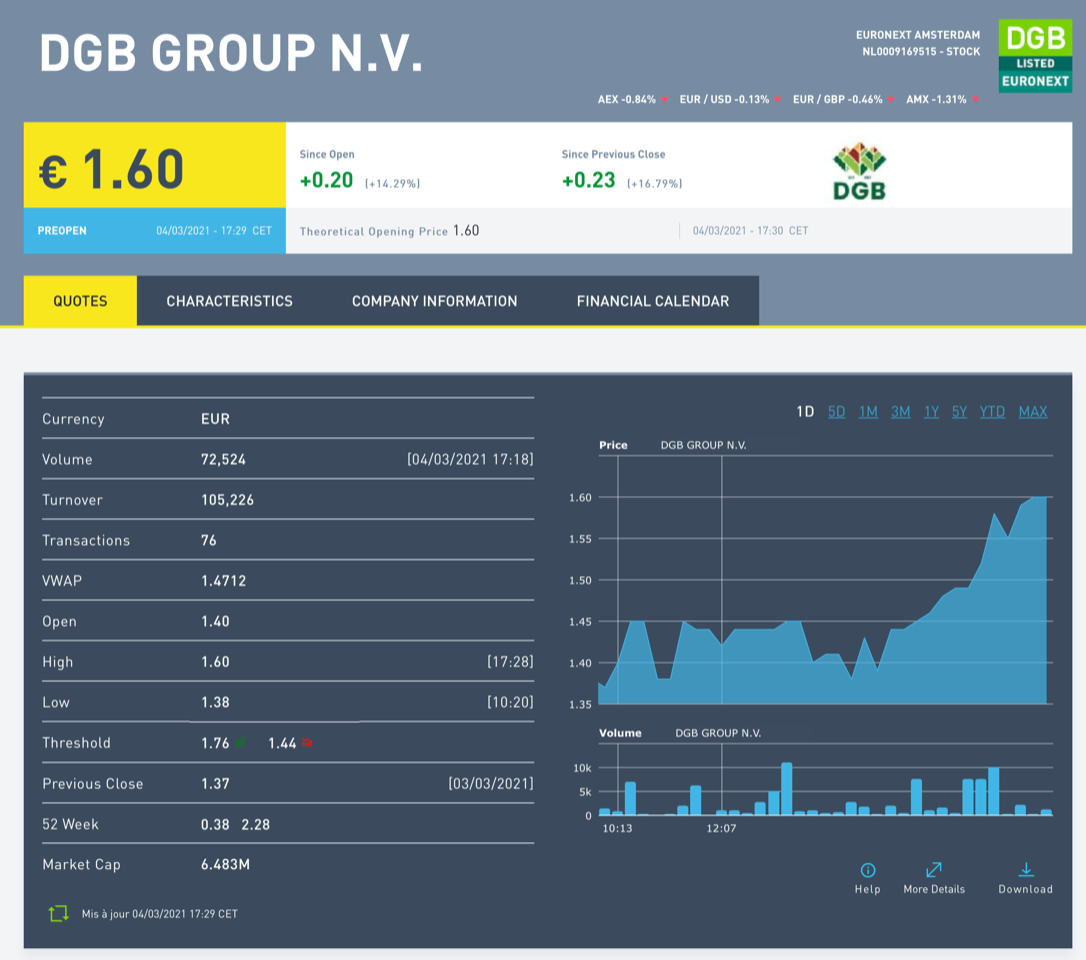Click the DGB company logo

(859, 171)
